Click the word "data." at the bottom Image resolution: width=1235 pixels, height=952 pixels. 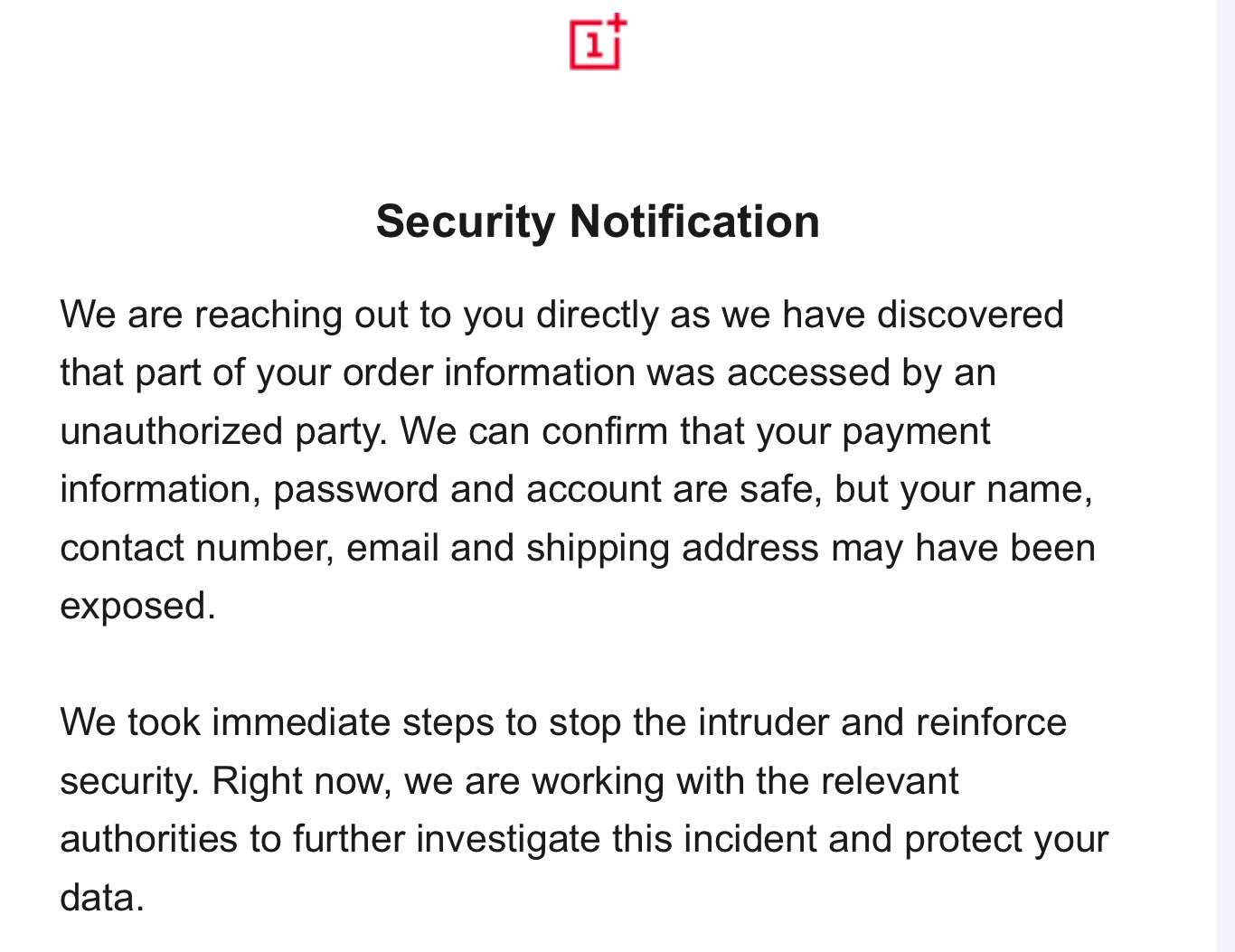click(x=102, y=898)
